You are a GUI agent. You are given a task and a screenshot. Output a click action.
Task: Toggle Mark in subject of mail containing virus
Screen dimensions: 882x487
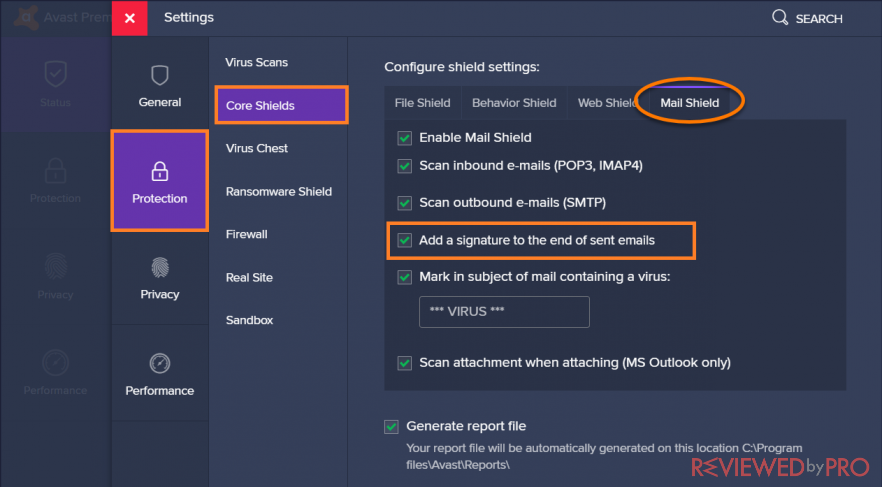coord(404,277)
